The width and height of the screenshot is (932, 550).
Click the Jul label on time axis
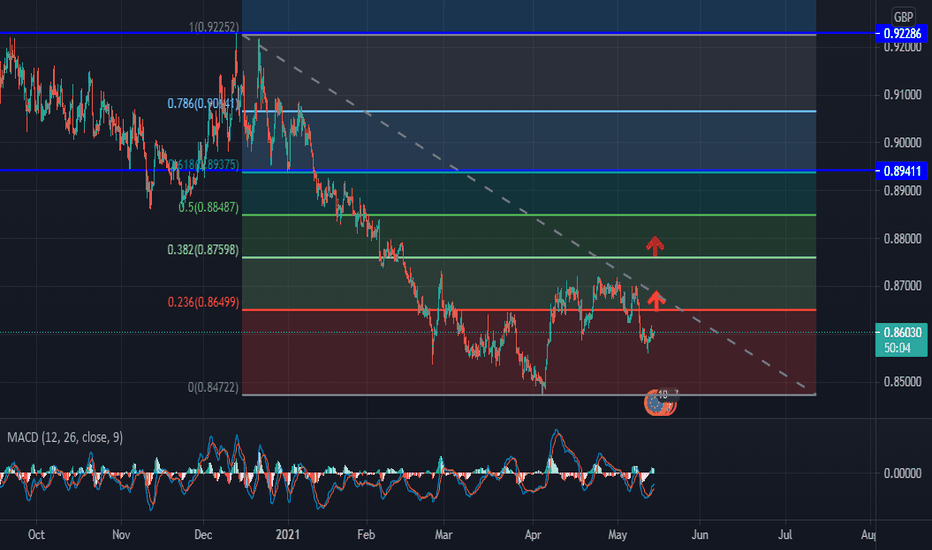[x=785, y=535]
